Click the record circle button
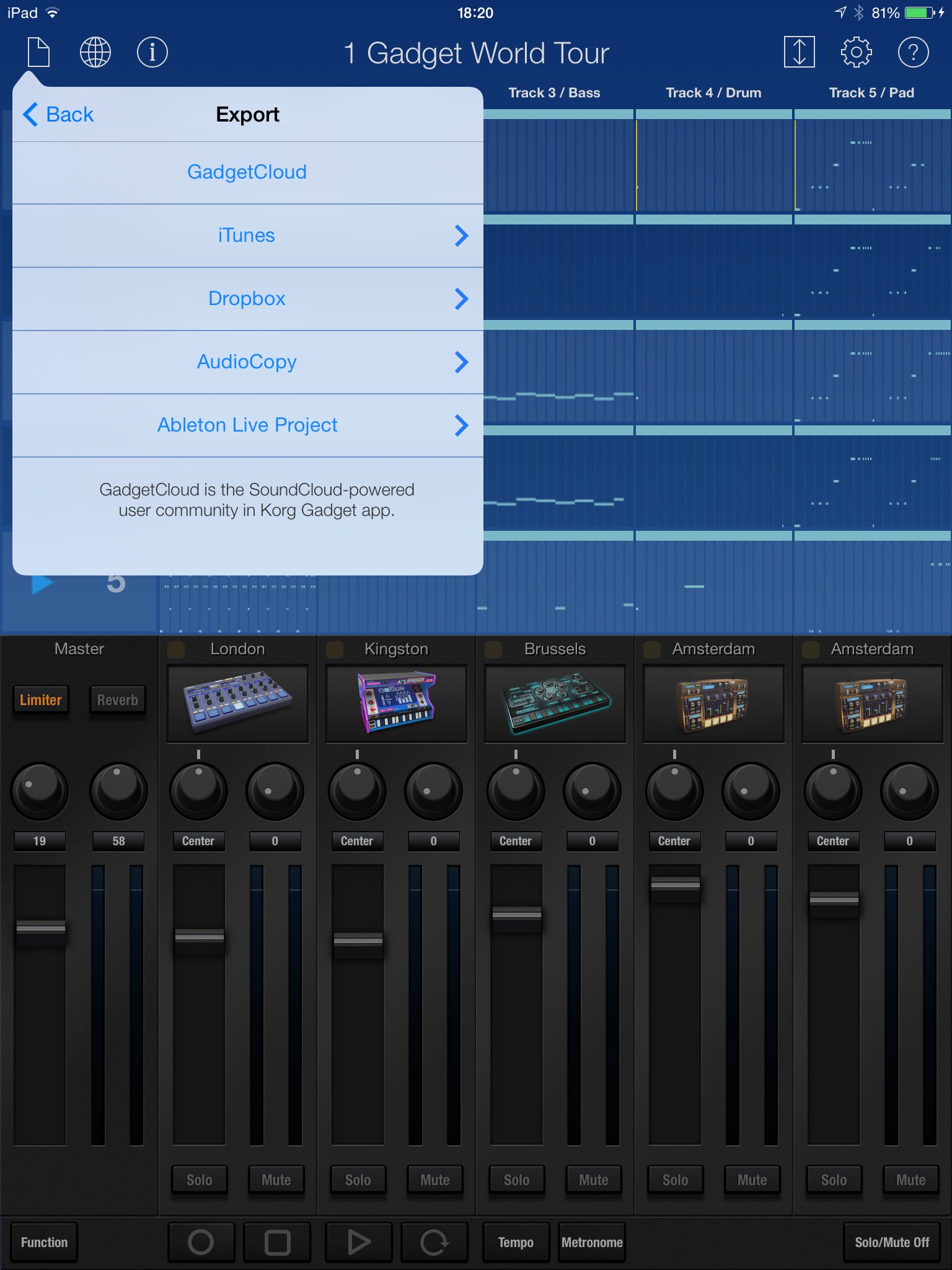Screen dimensions: 952x1270 pyautogui.click(x=201, y=1242)
